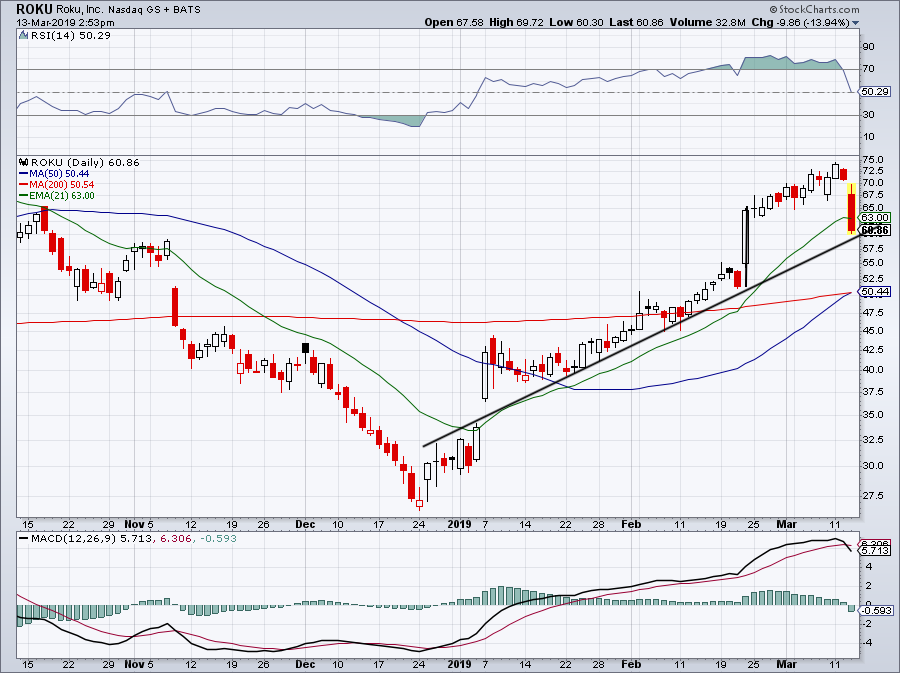Viewport: 900px width, 673px height.
Task: Click the candlestick icon before ROKU (Daily)
Action: (x=24, y=162)
